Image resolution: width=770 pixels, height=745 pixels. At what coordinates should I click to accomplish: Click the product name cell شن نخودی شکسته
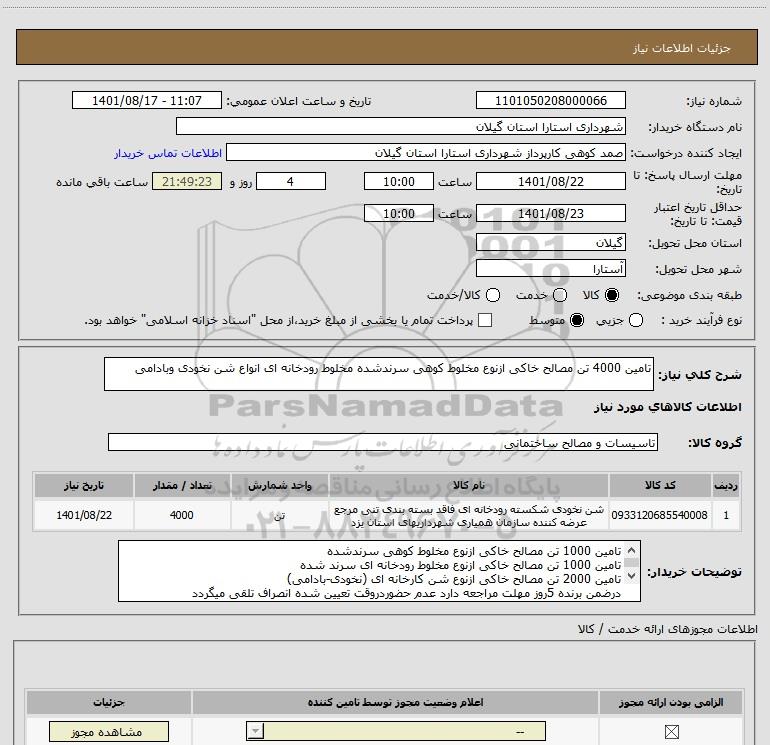(x=468, y=515)
